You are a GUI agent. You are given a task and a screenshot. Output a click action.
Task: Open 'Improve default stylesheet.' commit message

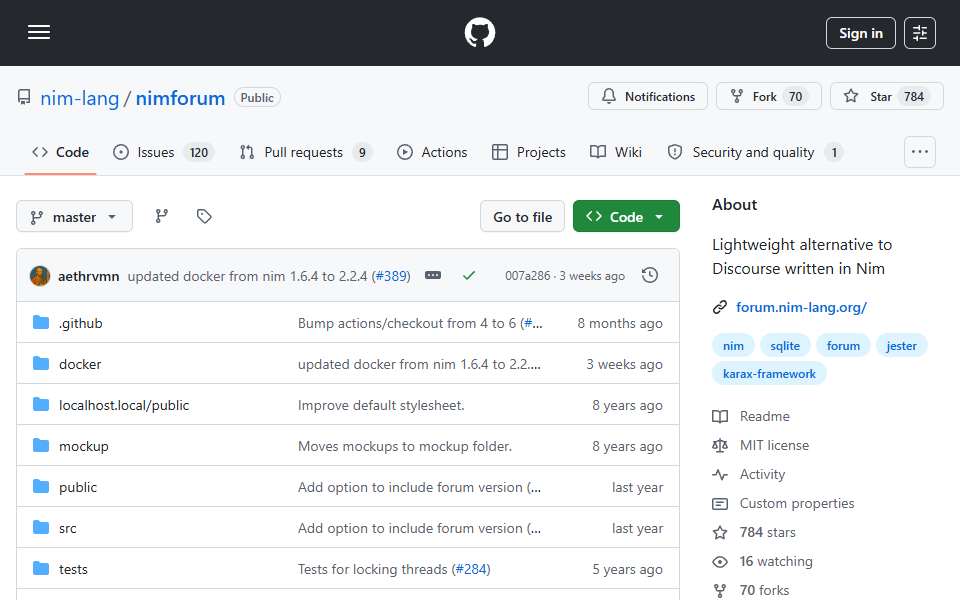pyautogui.click(x=381, y=405)
